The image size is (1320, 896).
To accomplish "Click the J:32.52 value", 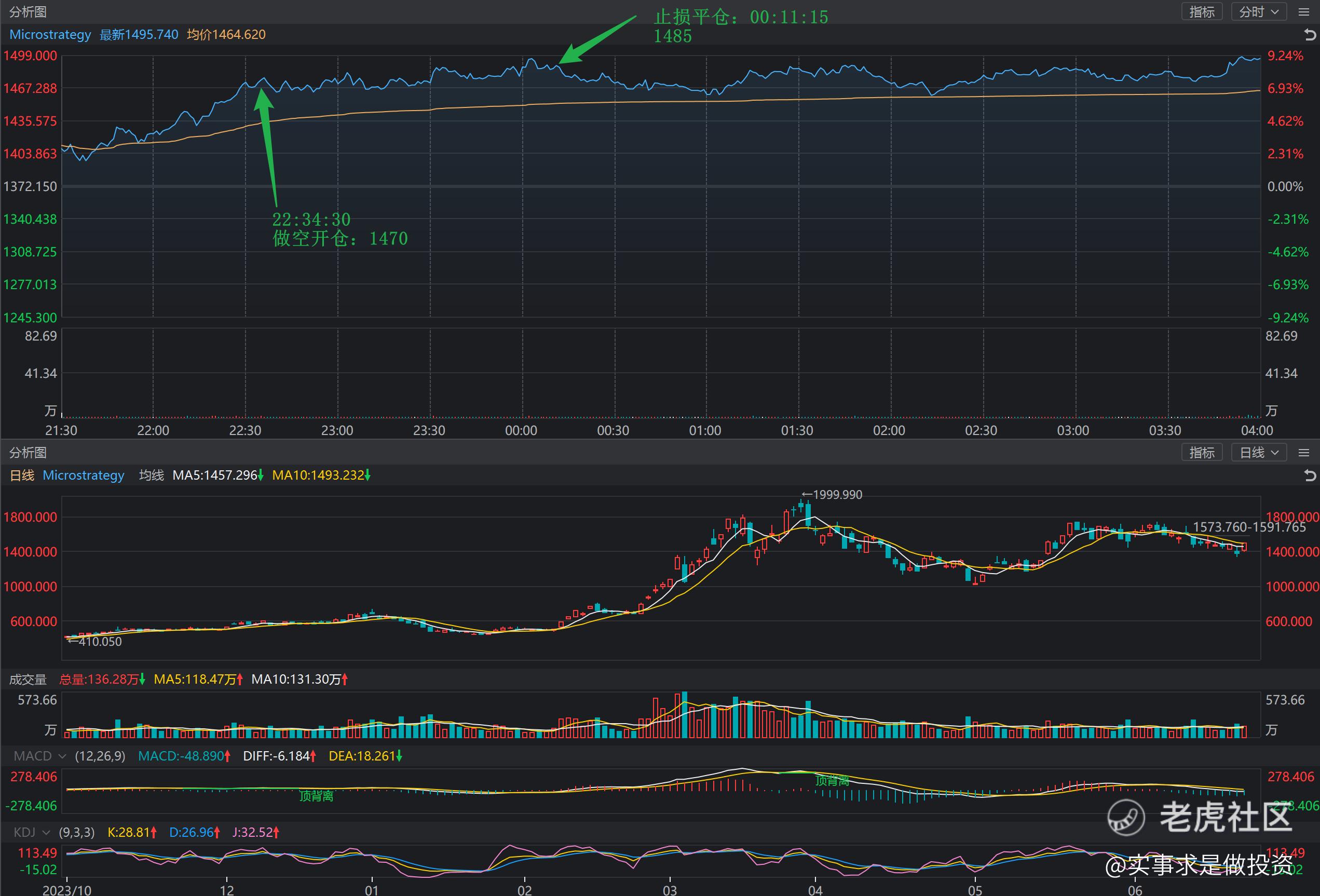I will pyautogui.click(x=255, y=832).
